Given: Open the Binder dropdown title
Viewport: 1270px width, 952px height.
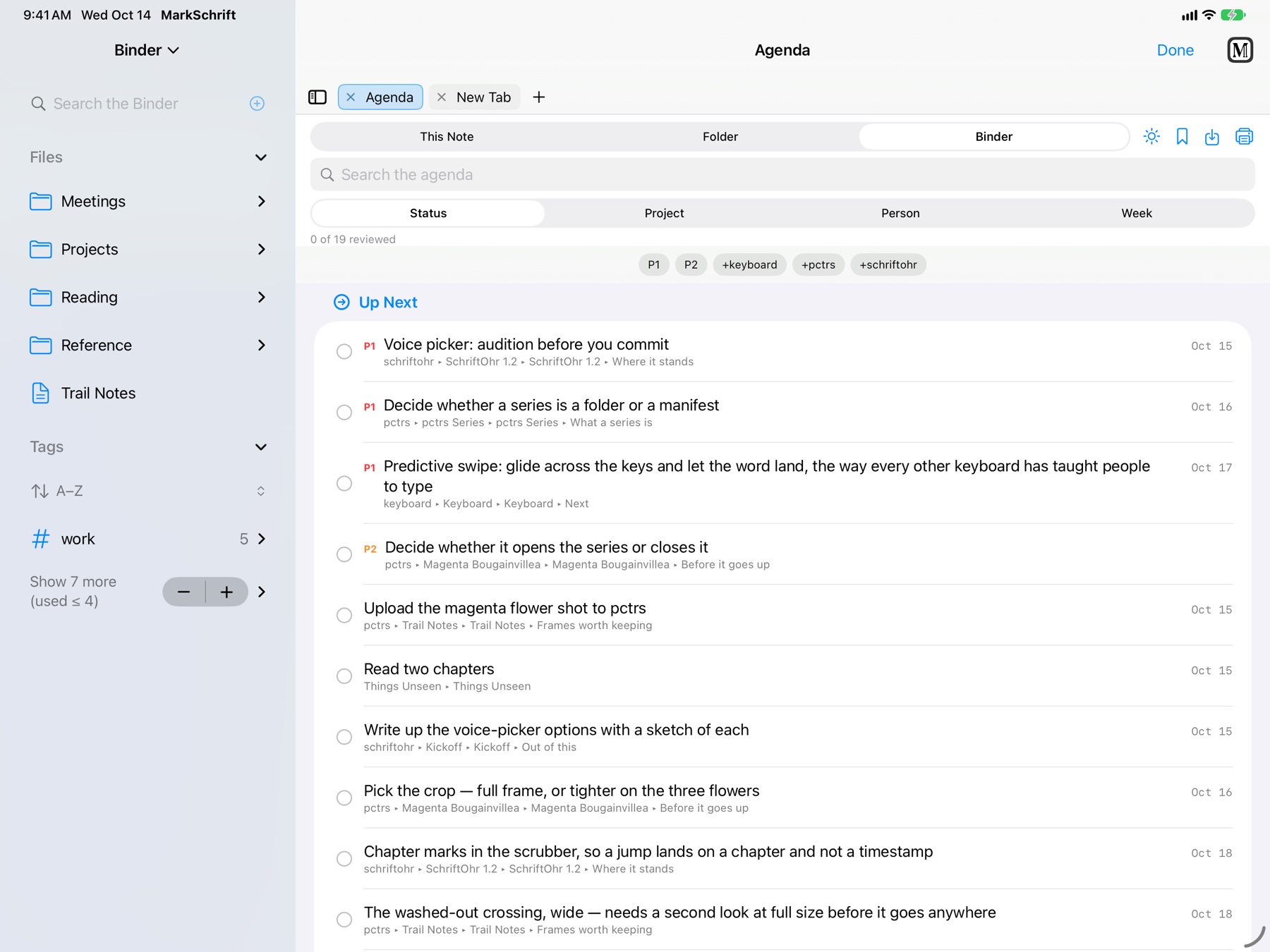Looking at the screenshot, I should pos(147,50).
